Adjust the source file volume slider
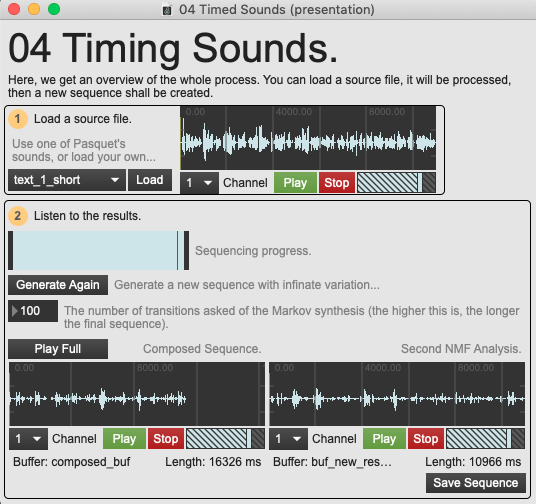 click(397, 183)
